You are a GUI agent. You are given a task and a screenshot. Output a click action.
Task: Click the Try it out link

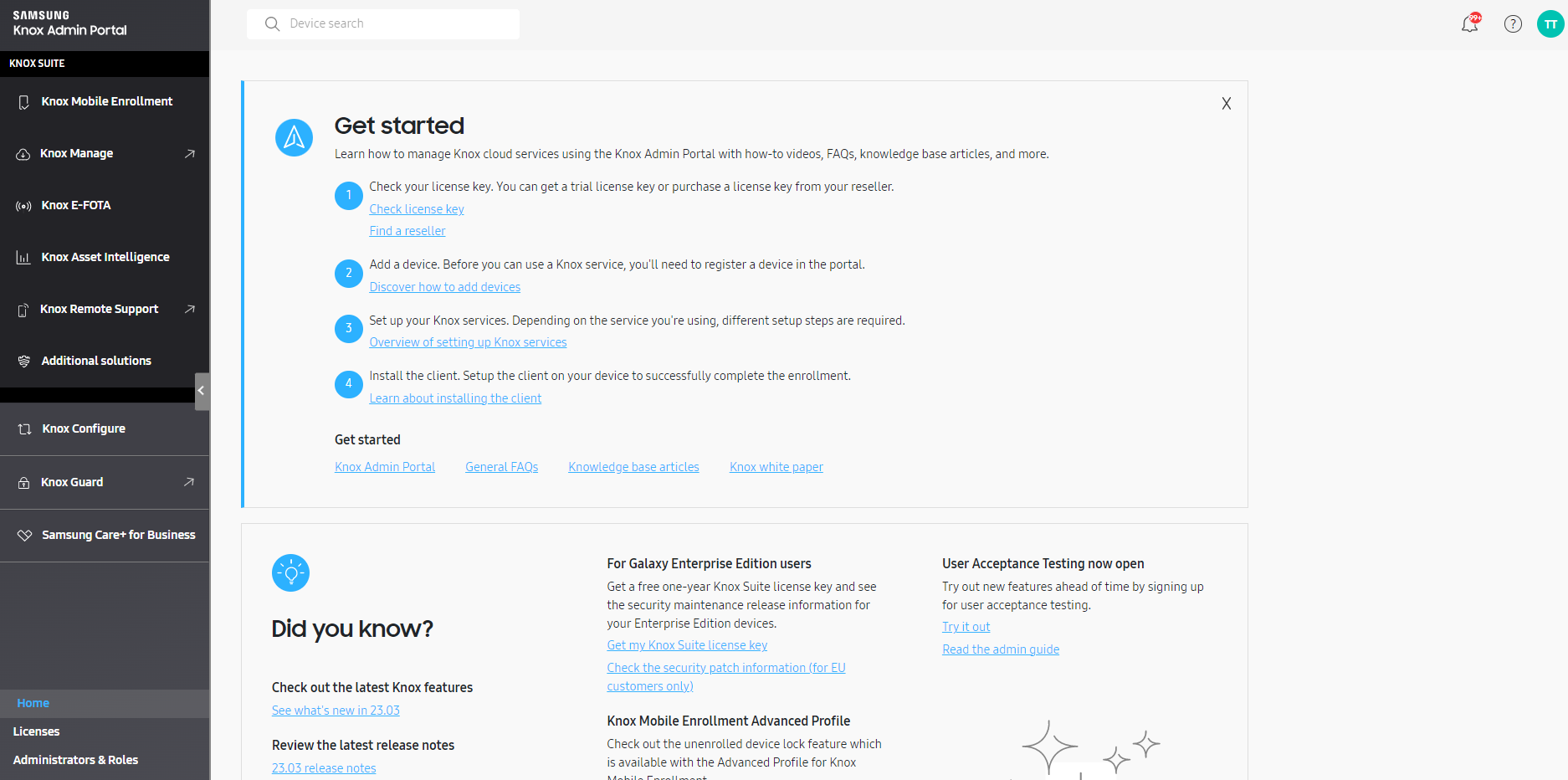(x=966, y=627)
